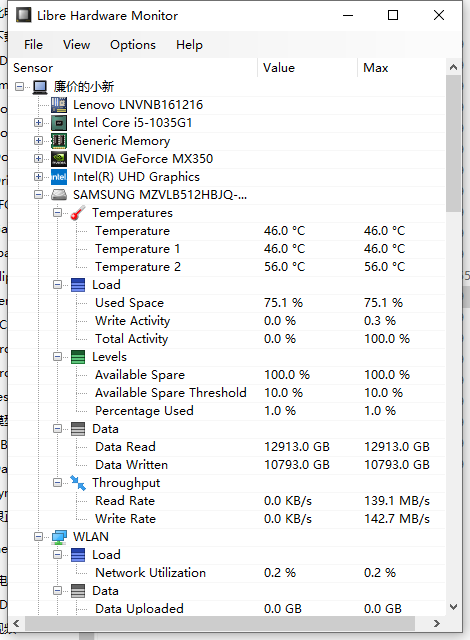Image resolution: width=470 pixels, height=640 pixels.
Task: Click the computer icon beside 廉价的小新
Action: 40,87
